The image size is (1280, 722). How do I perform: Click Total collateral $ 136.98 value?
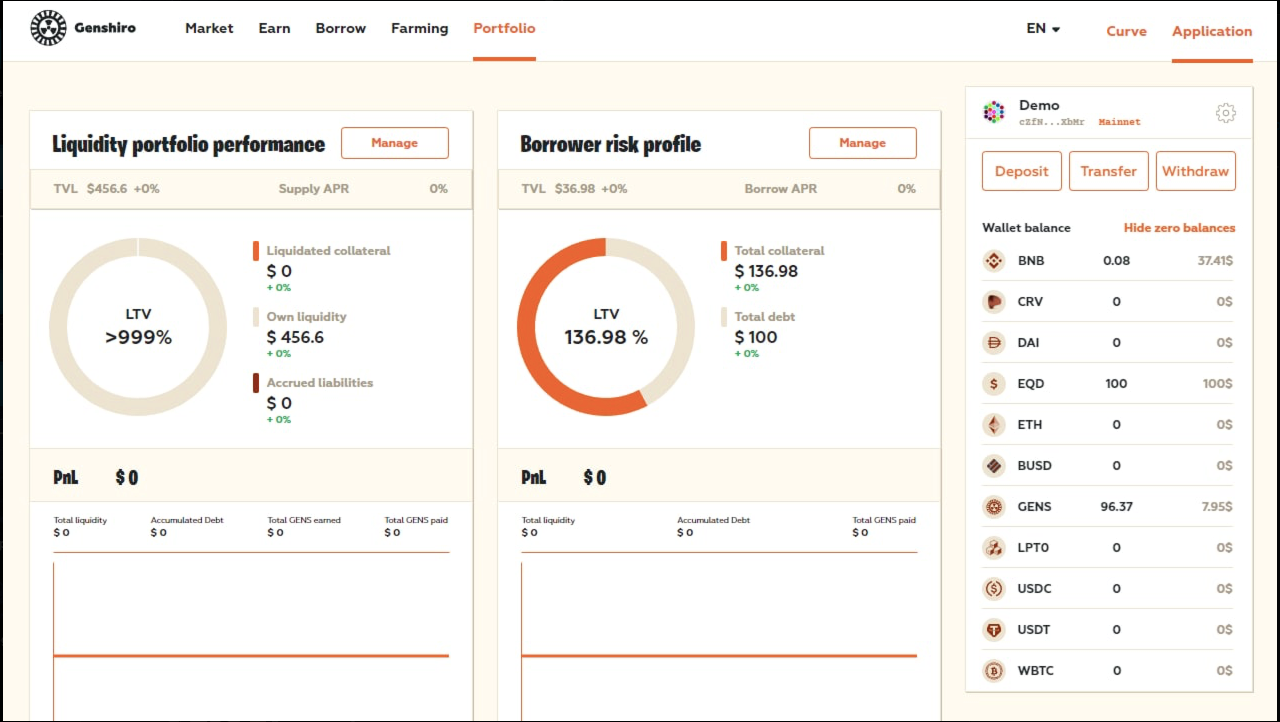click(x=766, y=272)
